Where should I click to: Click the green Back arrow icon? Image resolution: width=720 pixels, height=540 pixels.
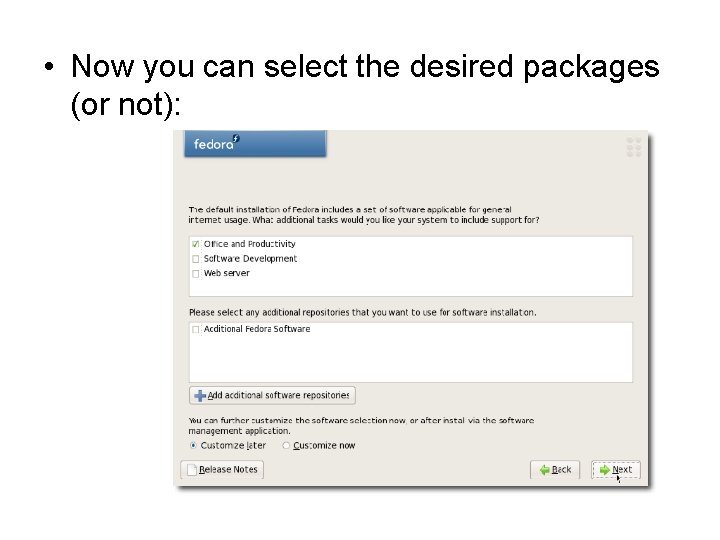pyautogui.click(x=544, y=469)
